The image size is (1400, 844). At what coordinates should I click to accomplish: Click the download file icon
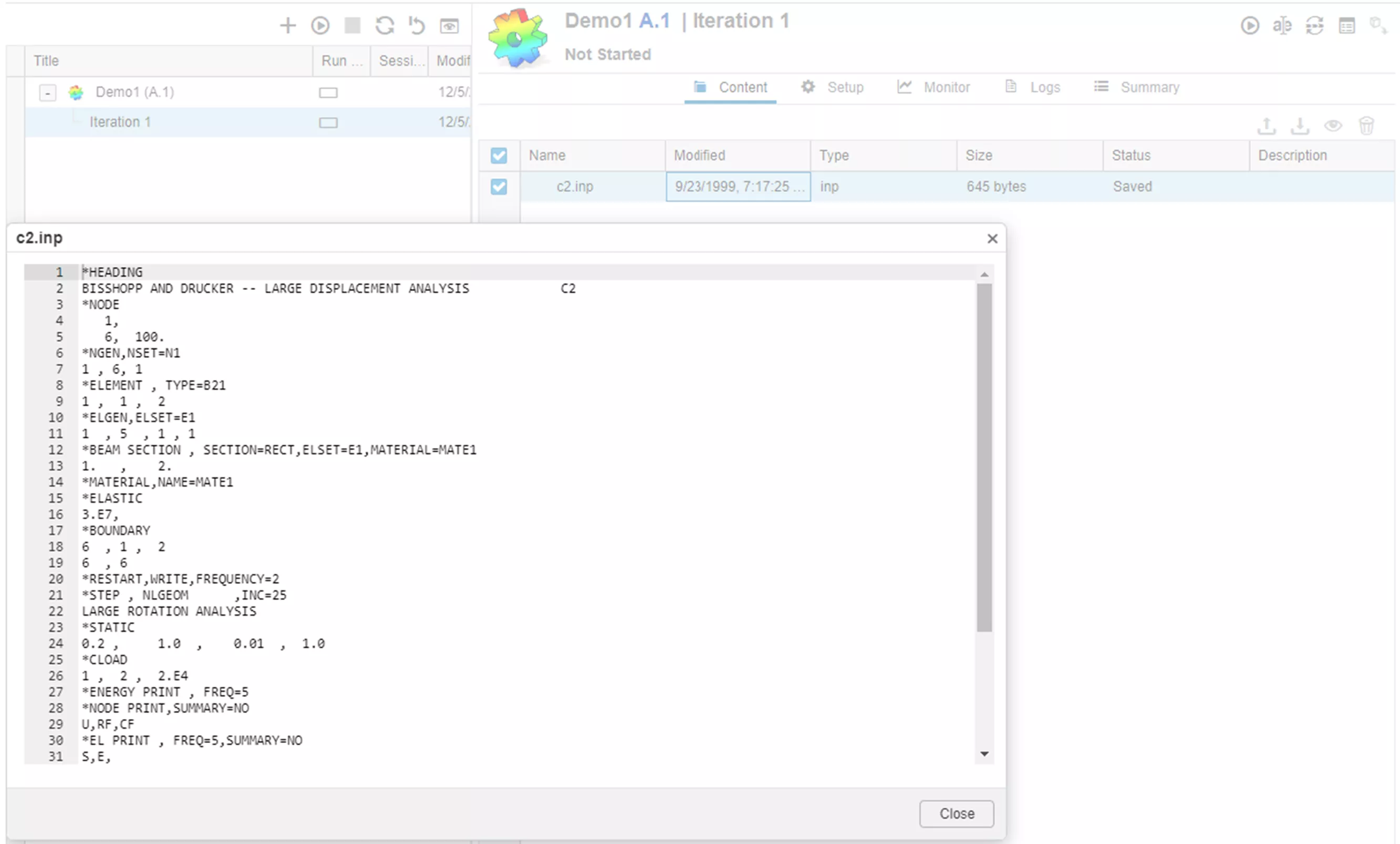tap(1300, 124)
